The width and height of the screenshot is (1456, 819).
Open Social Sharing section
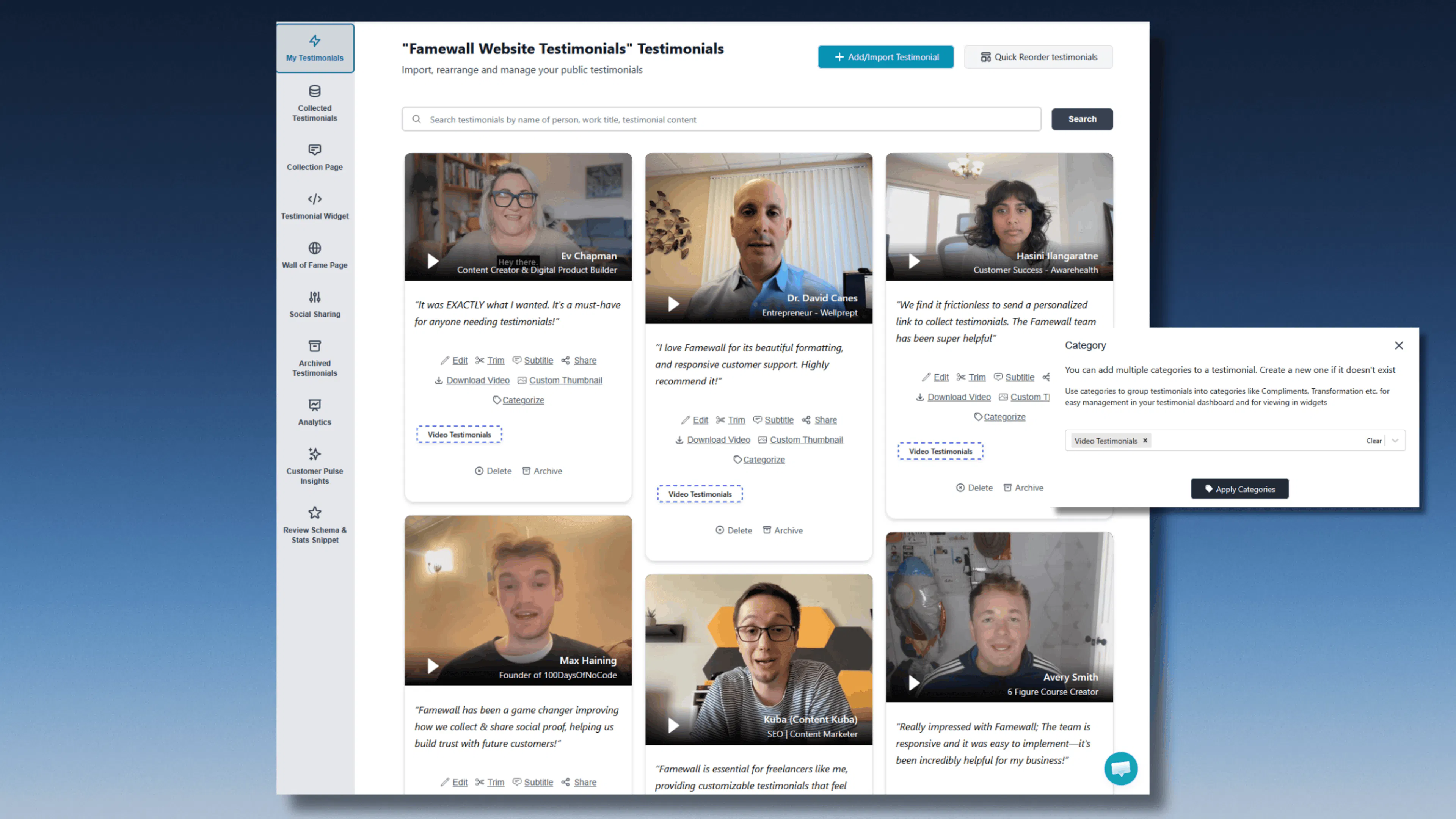(315, 304)
